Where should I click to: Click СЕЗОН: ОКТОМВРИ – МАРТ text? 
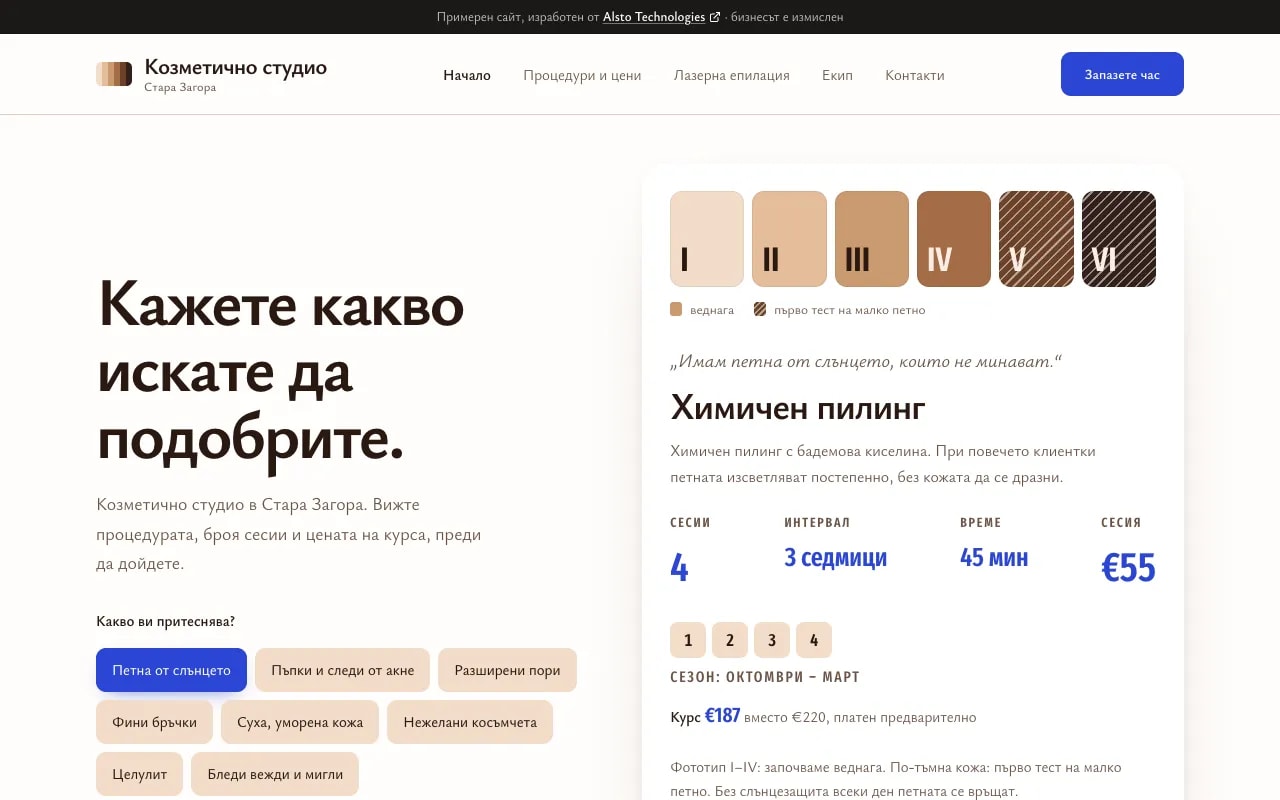[765, 677]
